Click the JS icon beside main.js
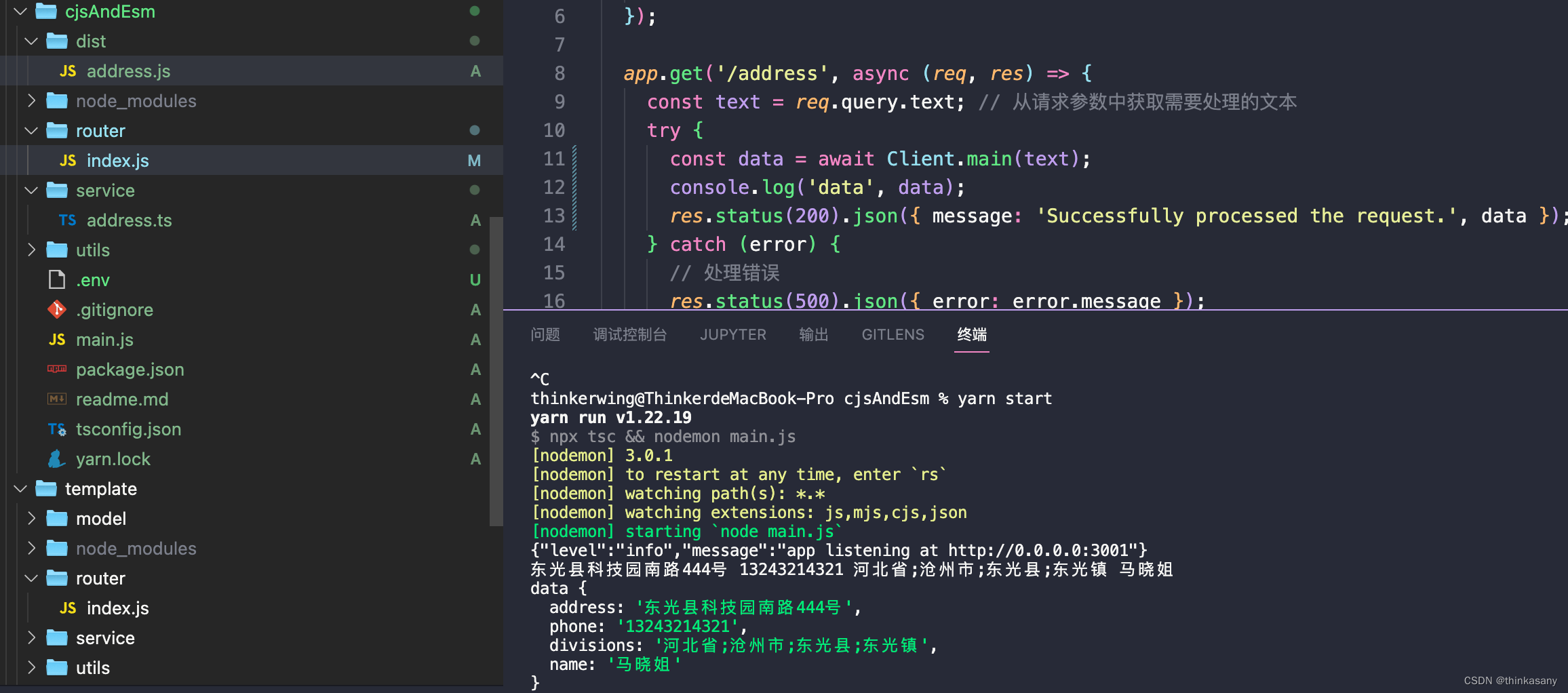Image resolution: width=1568 pixels, height=693 pixels. point(57,339)
